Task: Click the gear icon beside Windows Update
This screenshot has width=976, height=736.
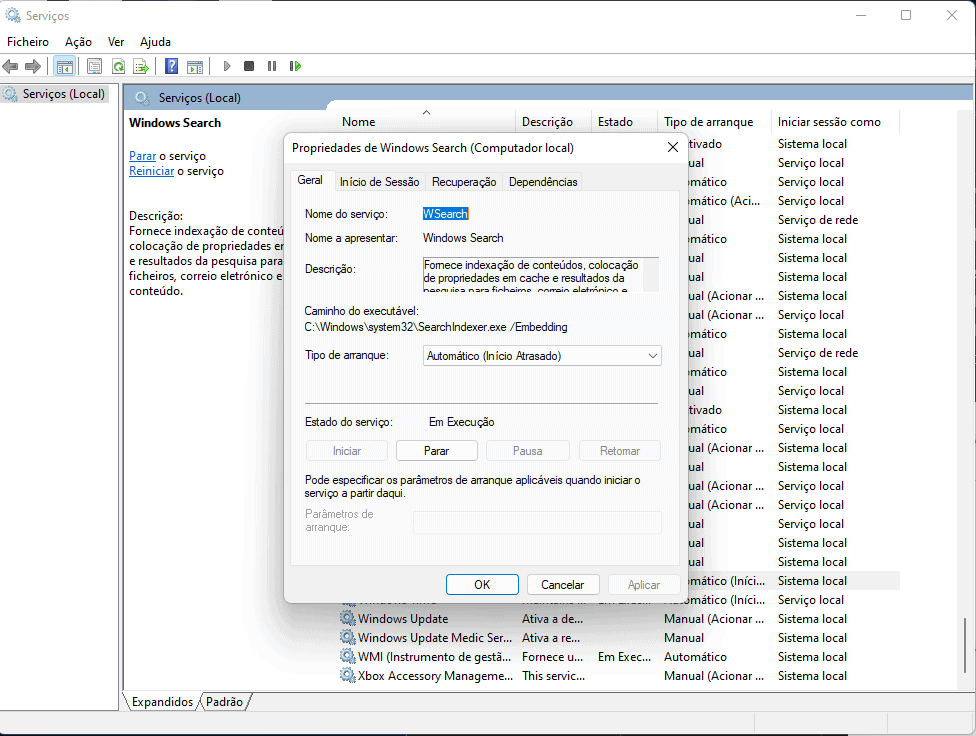Action: coord(347,618)
